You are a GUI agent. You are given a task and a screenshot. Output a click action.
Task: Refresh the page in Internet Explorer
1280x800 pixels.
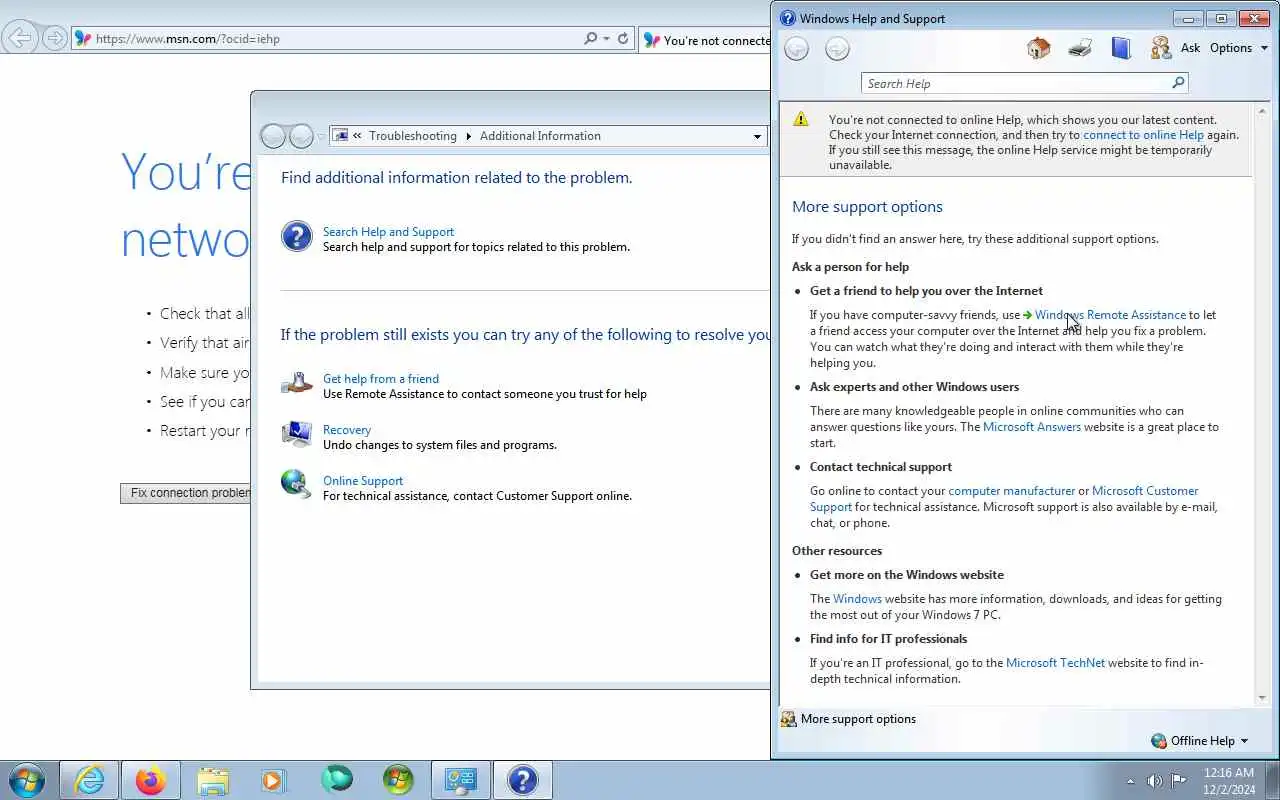coord(623,39)
